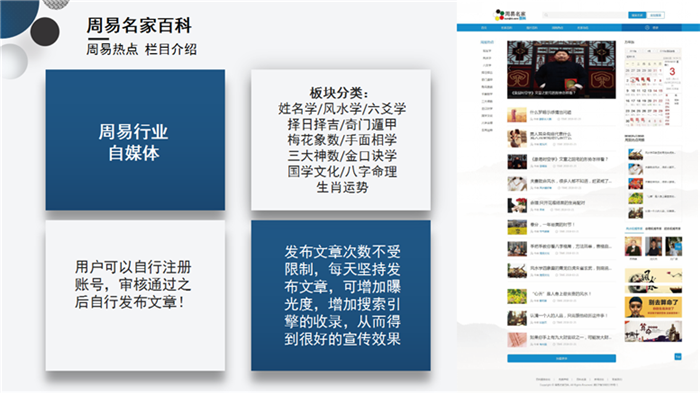Screen dimensions: 700x393
Task: Open the first item in blue navigation bar
Action: (x=483, y=28)
